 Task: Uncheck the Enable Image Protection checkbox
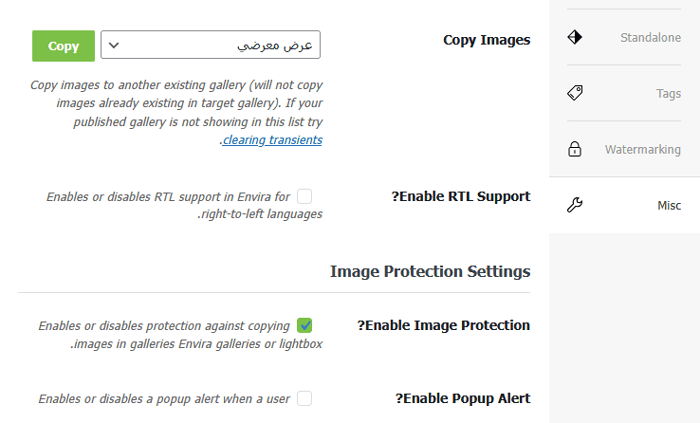coord(304,325)
